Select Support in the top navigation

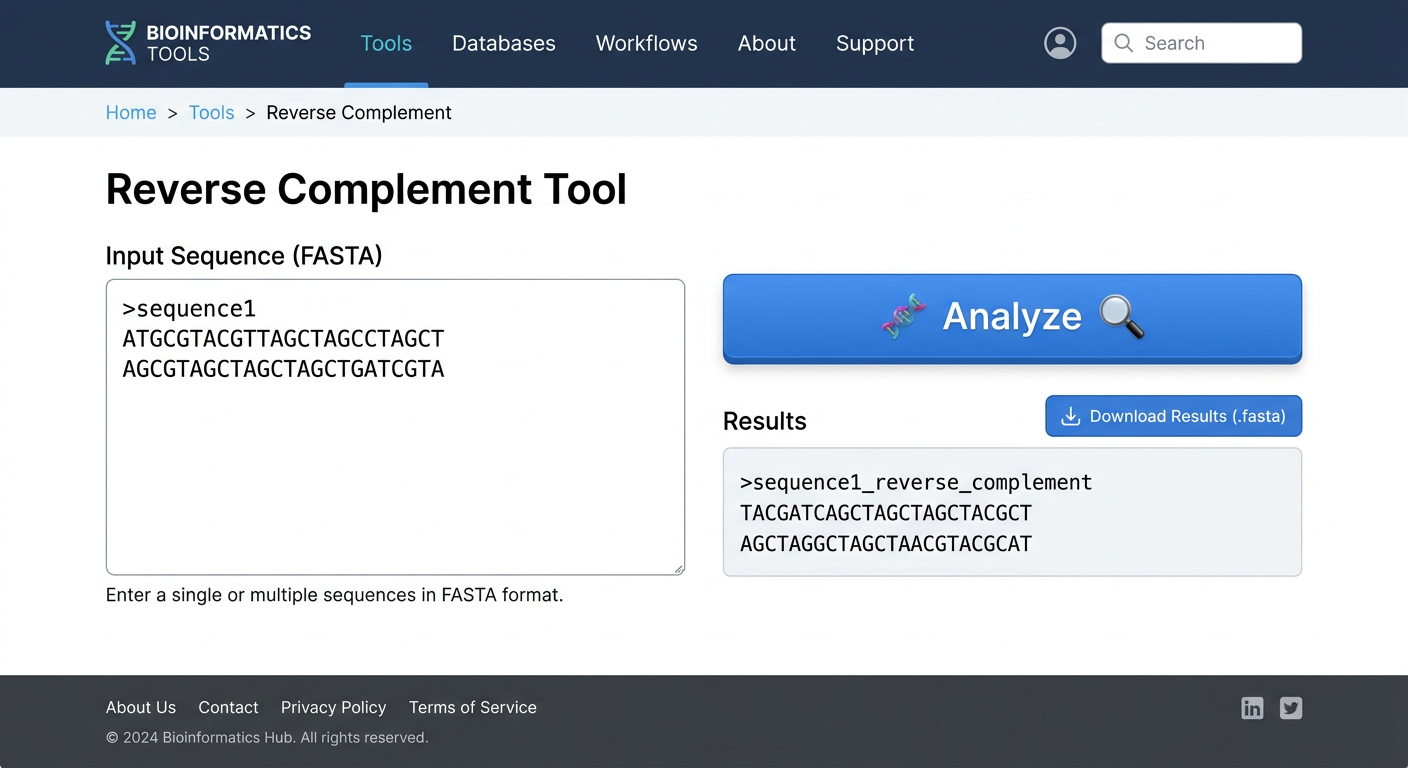tap(874, 43)
